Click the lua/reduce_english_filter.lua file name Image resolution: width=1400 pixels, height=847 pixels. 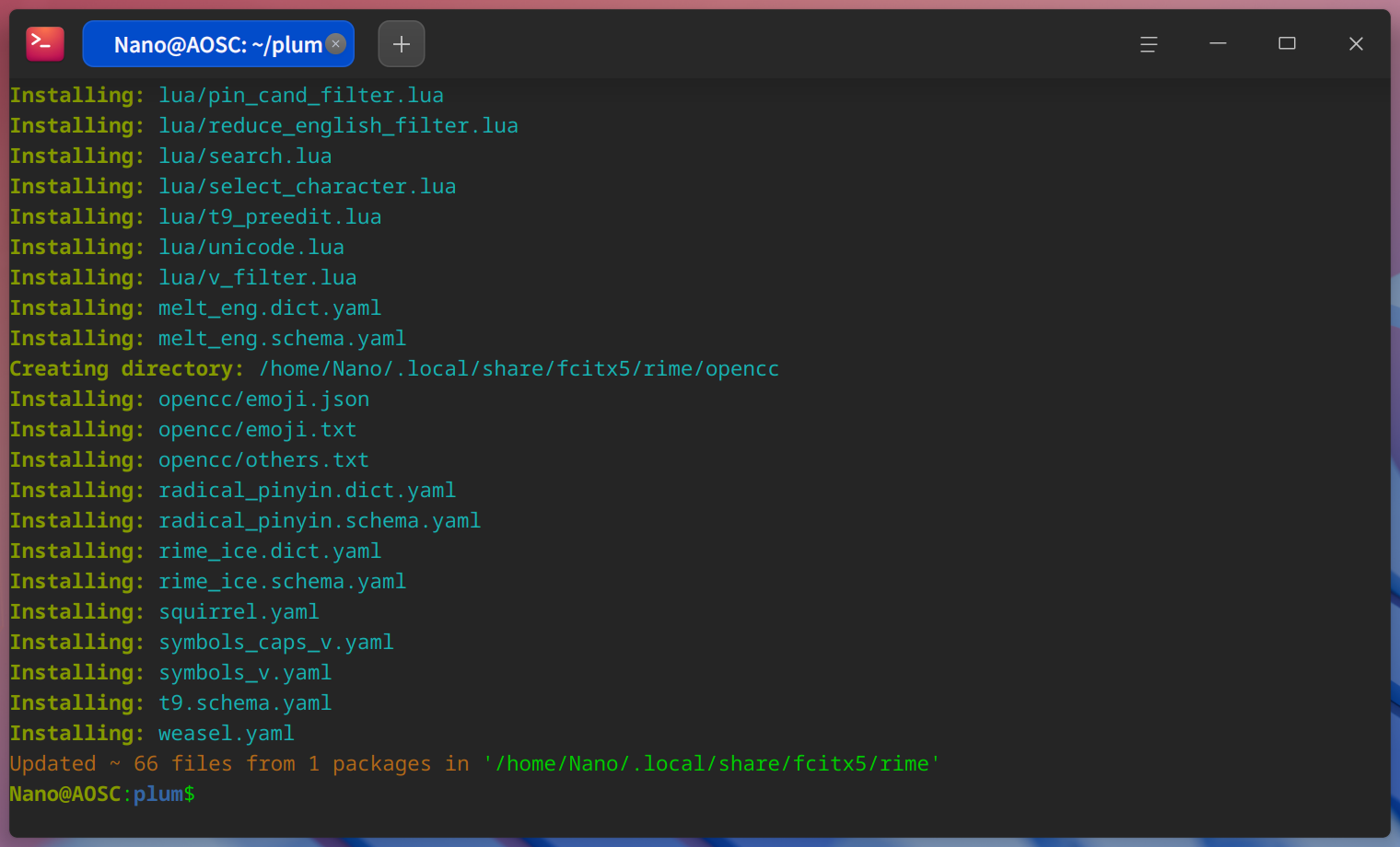[x=338, y=126]
